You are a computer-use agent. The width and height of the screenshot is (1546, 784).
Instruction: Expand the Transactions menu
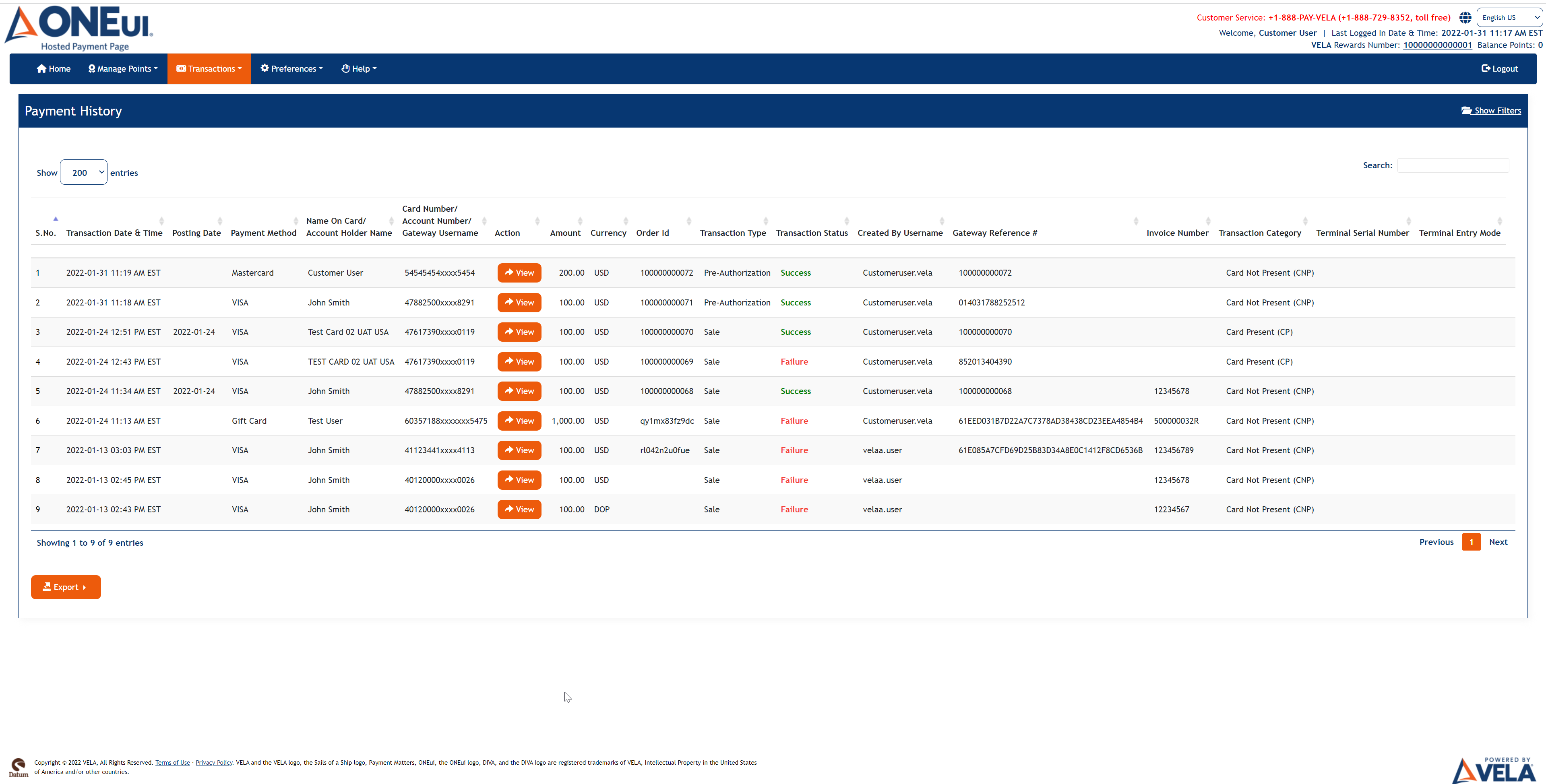coord(209,68)
